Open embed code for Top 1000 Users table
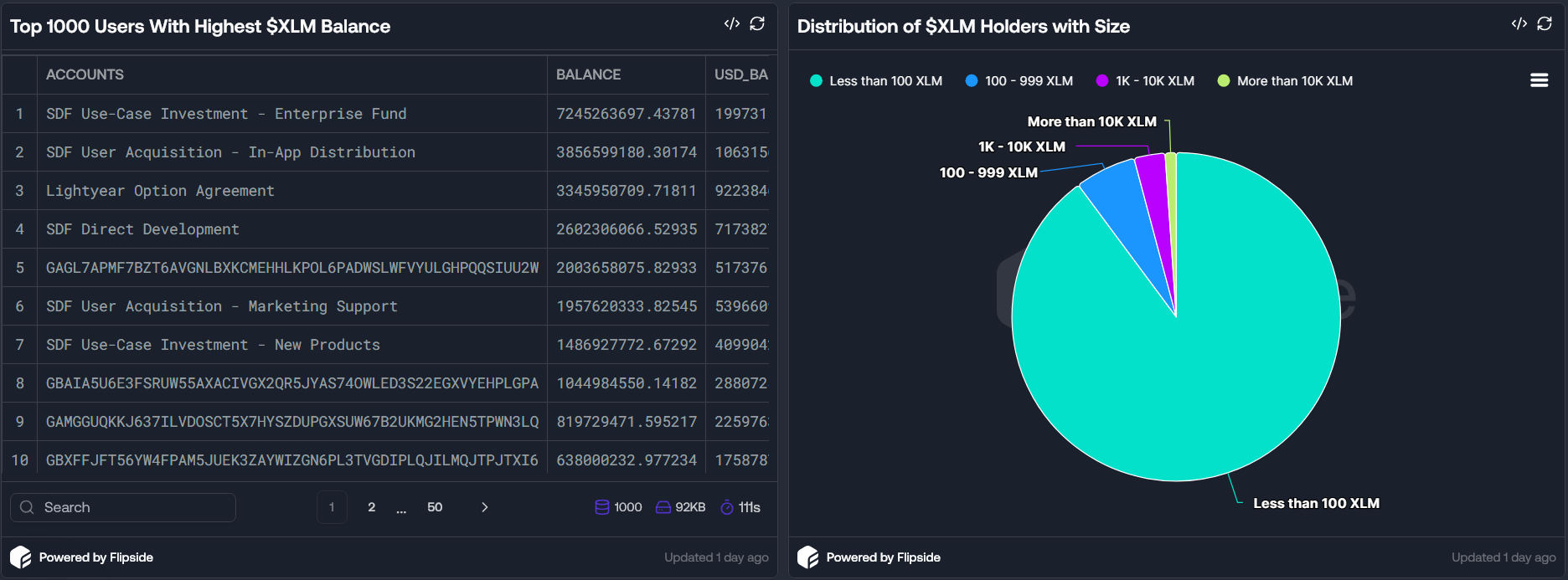 [731, 24]
